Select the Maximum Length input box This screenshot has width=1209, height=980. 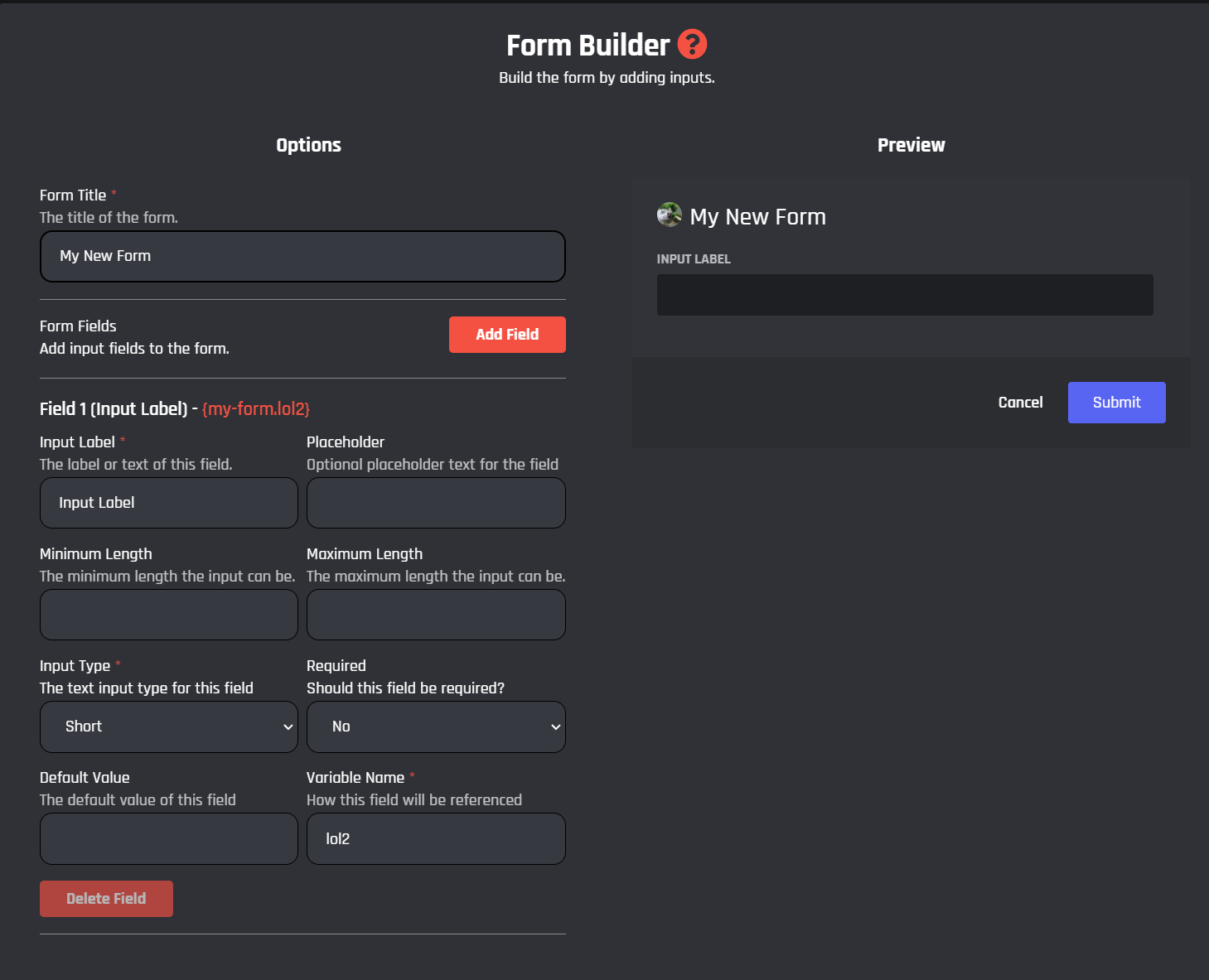436,615
